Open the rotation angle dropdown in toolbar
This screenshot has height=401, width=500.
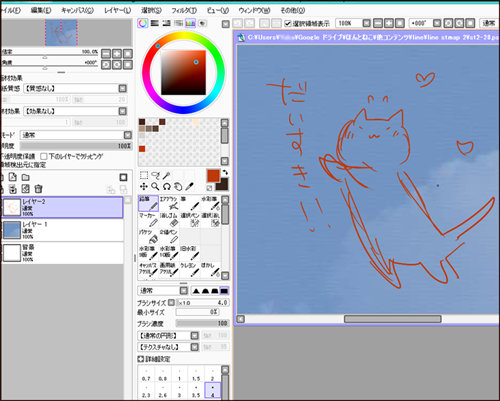pyautogui.click(x=437, y=23)
